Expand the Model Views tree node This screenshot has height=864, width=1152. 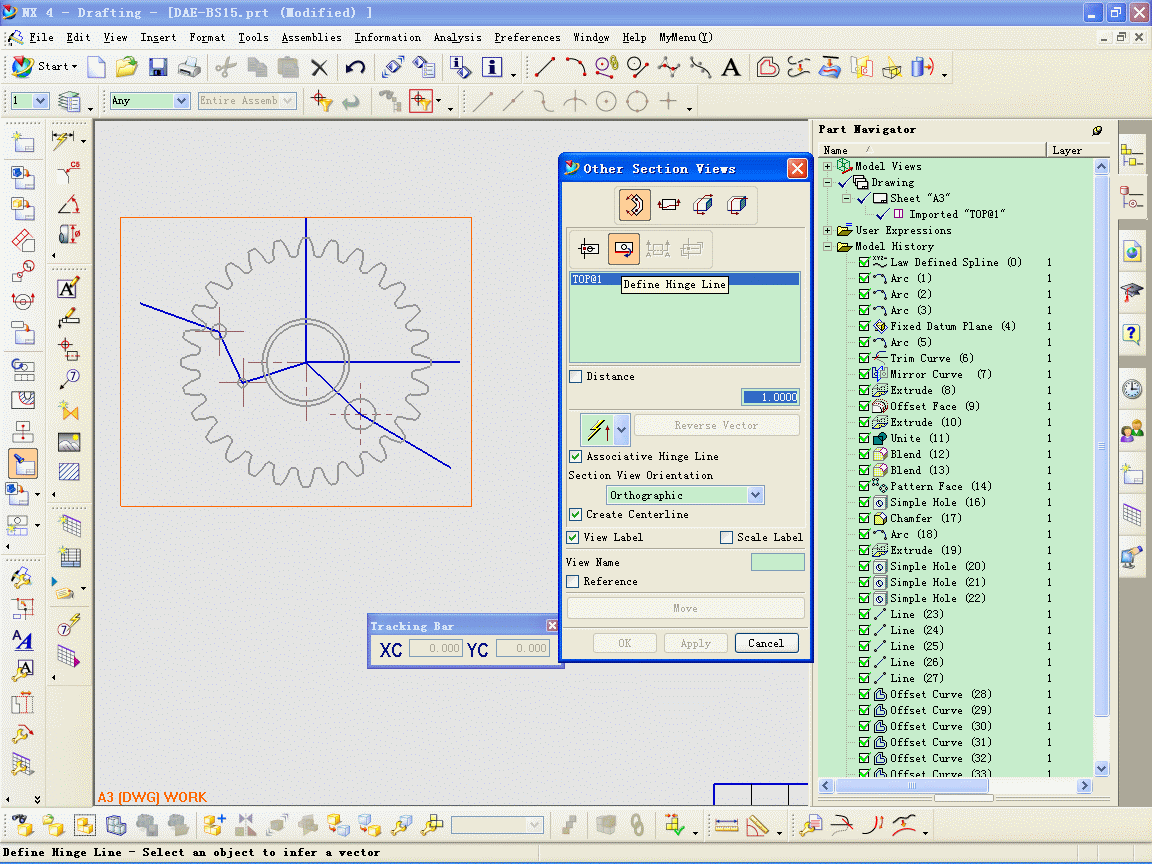coord(828,166)
